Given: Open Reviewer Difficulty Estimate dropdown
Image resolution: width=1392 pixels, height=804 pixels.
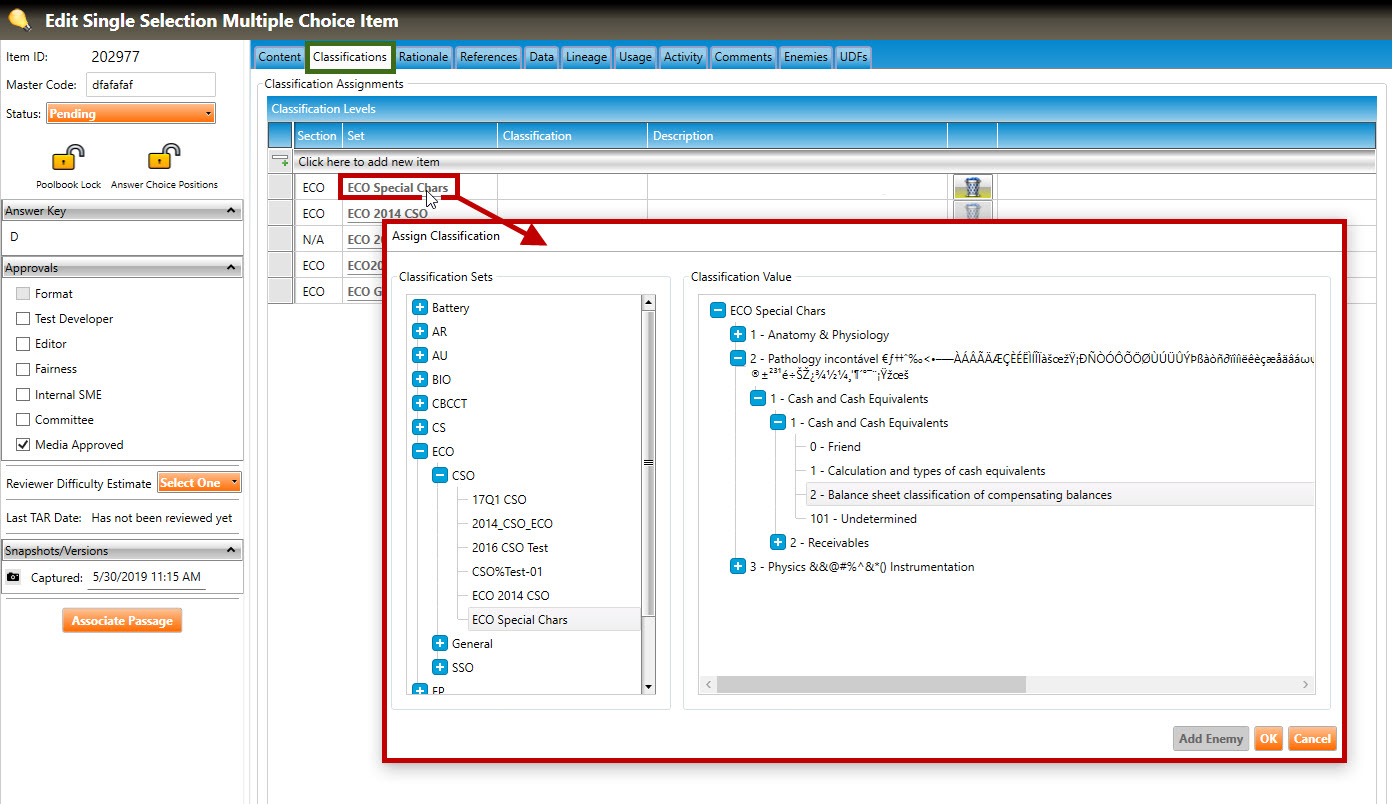Looking at the screenshot, I should click(199, 483).
